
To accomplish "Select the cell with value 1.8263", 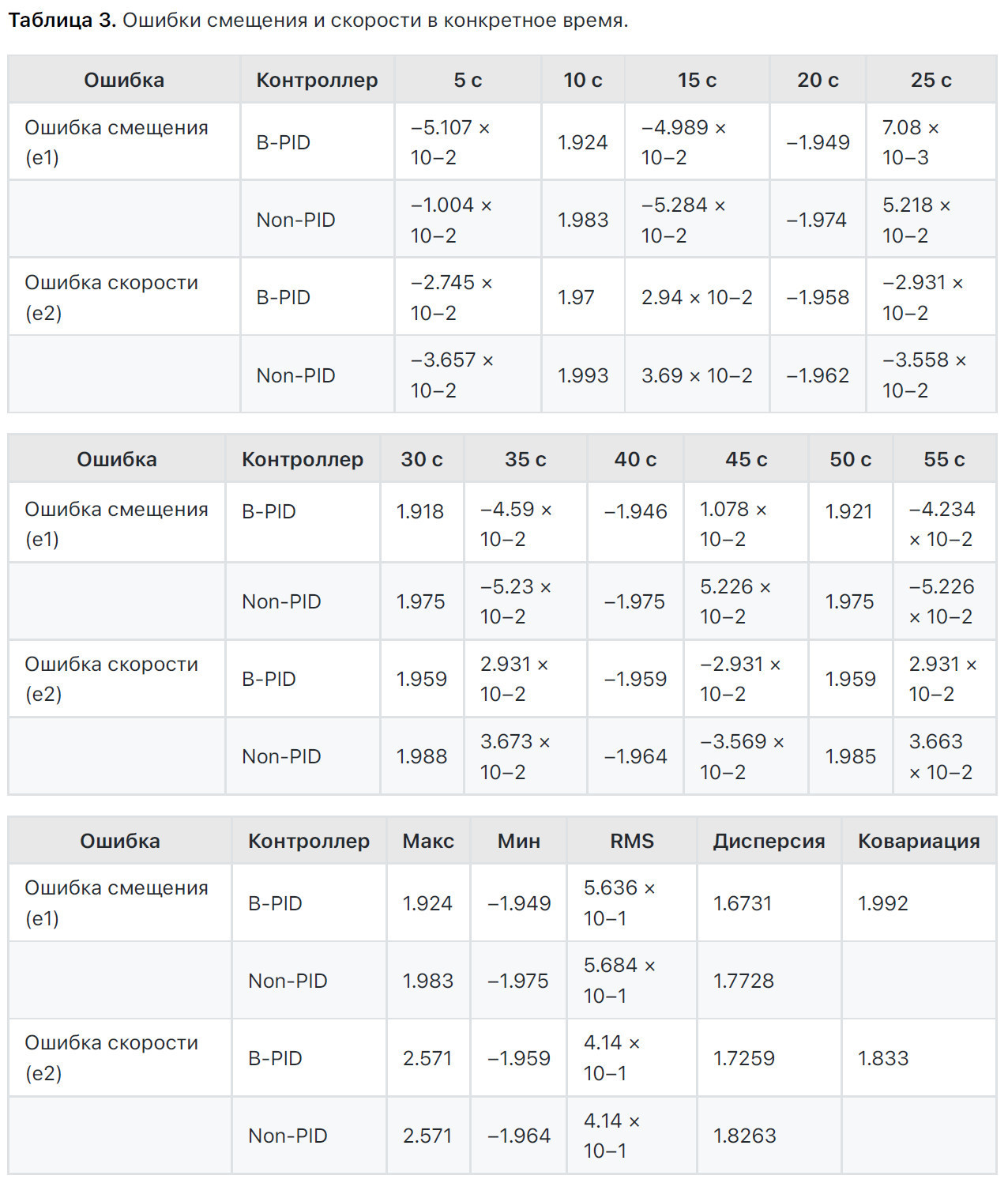I will [x=744, y=1136].
